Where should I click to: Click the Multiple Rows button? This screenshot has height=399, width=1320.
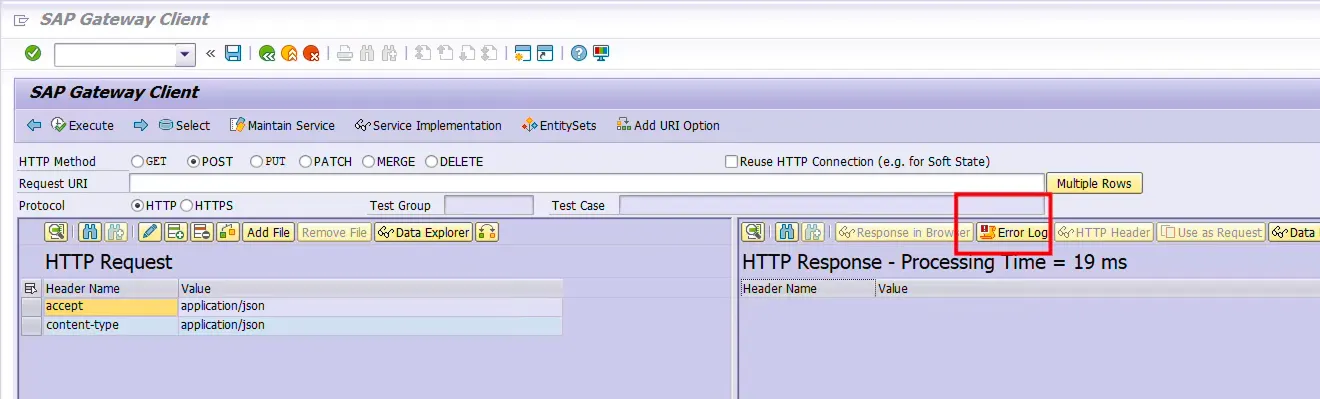coord(1094,183)
